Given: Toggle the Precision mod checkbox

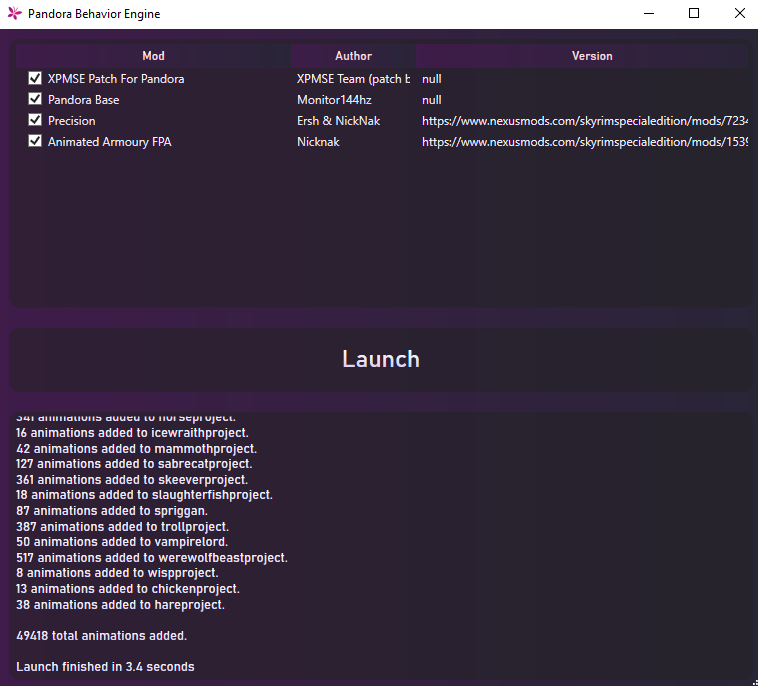Looking at the screenshot, I should (x=35, y=120).
